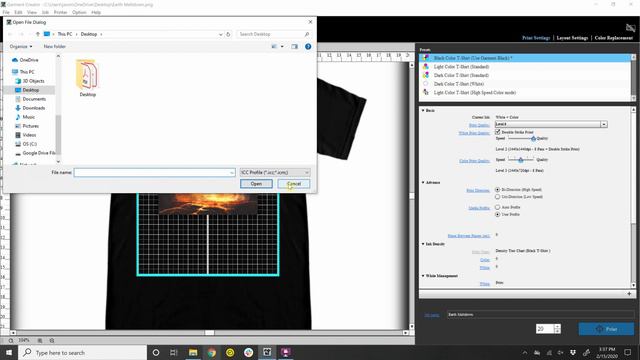Expand address bar history dropdown
640x360 pixels.
pyautogui.click(x=220, y=34)
